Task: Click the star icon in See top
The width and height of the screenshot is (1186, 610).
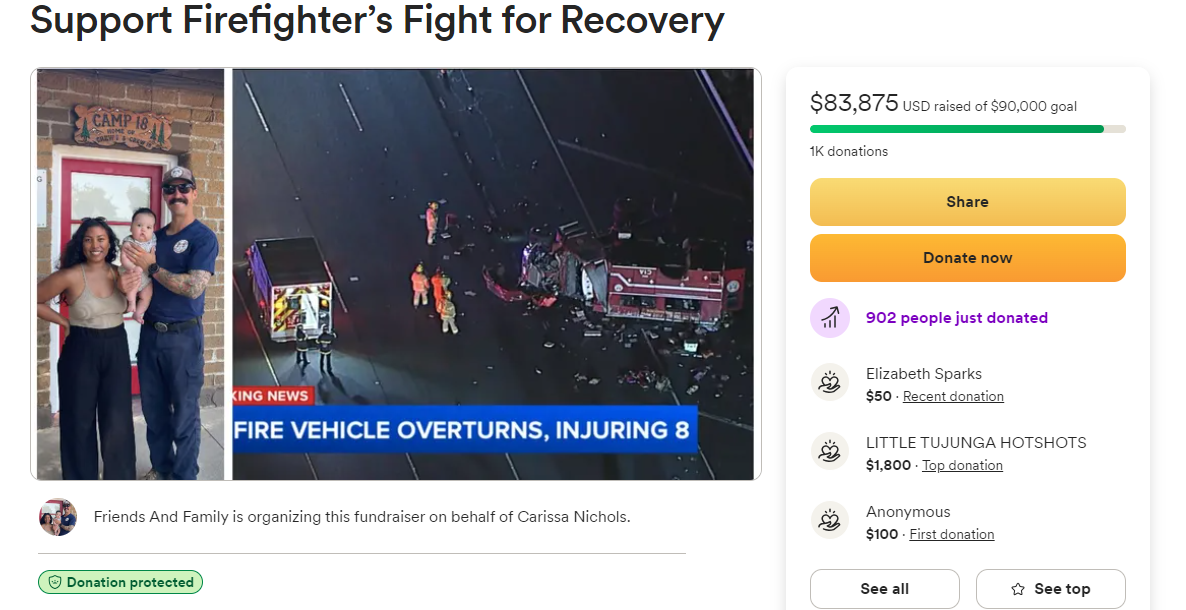Action: pos(1018,589)
